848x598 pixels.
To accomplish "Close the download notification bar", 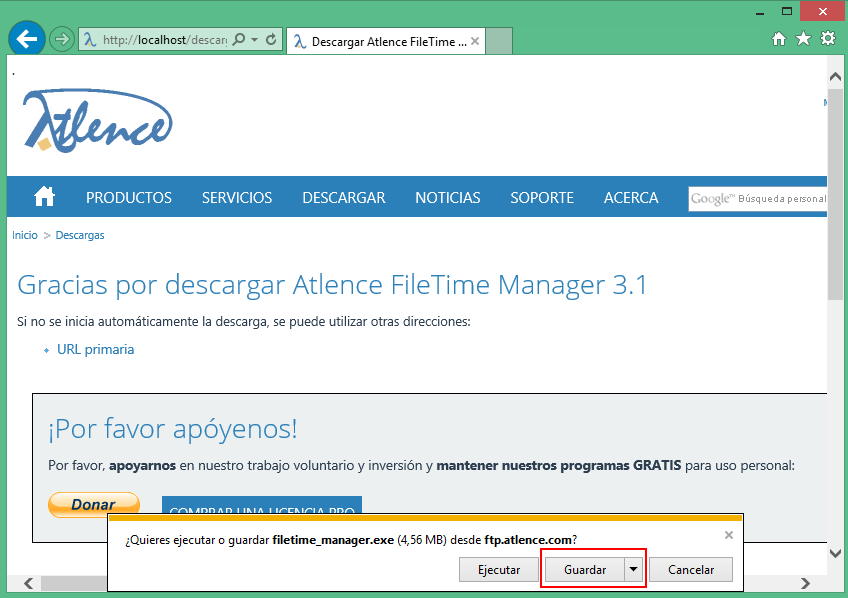I will coord(728,535).
